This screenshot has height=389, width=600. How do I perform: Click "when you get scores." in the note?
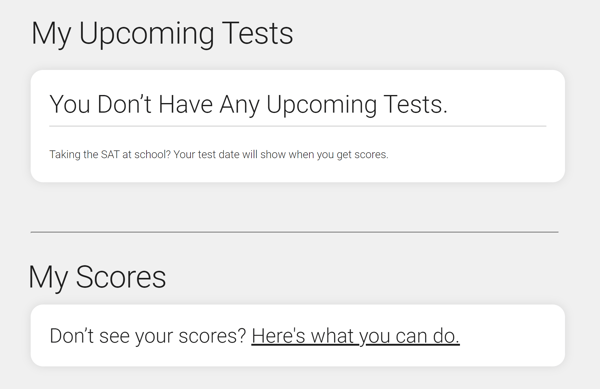click(338, 155)
